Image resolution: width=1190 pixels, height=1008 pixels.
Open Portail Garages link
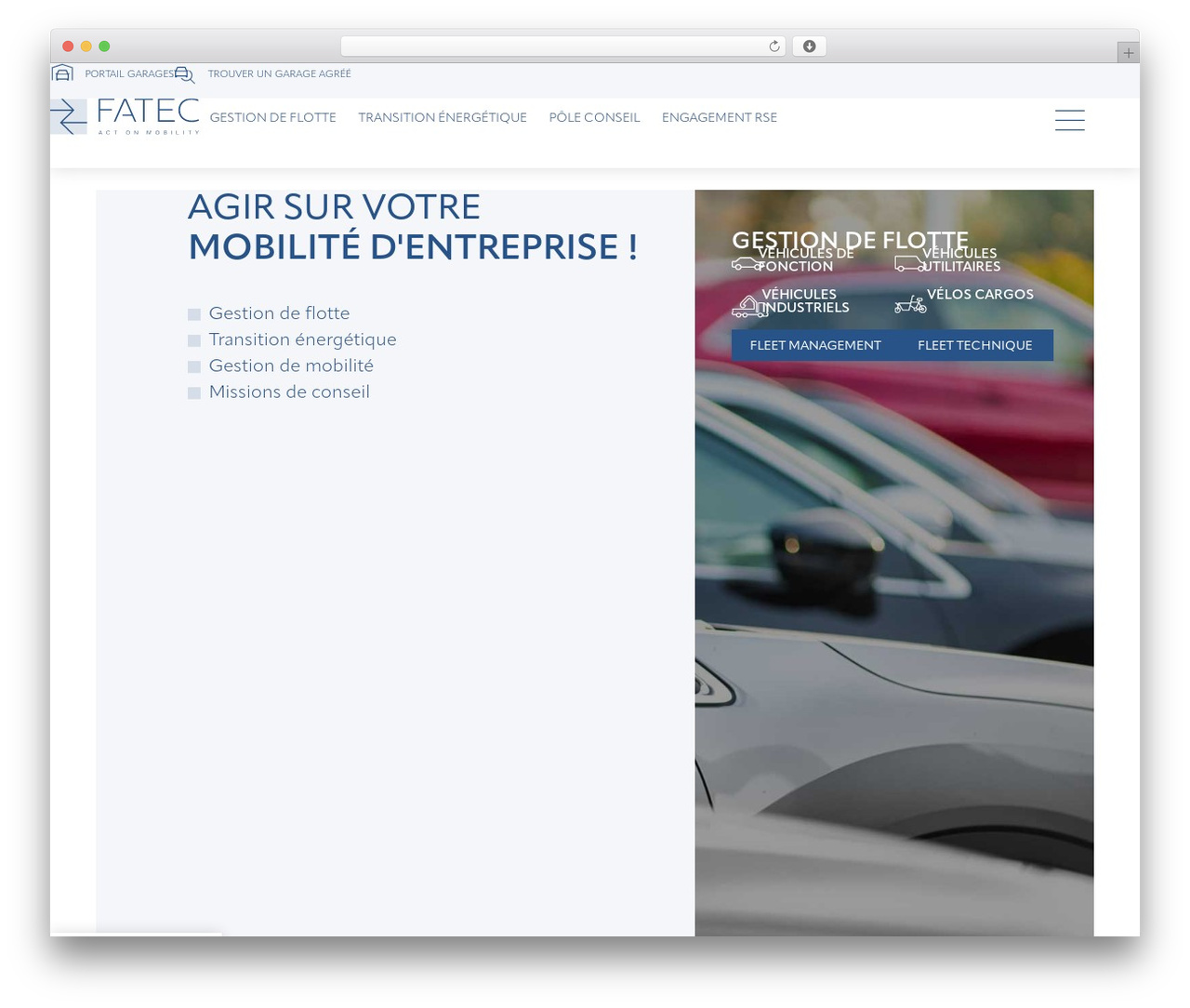point(129,73)
